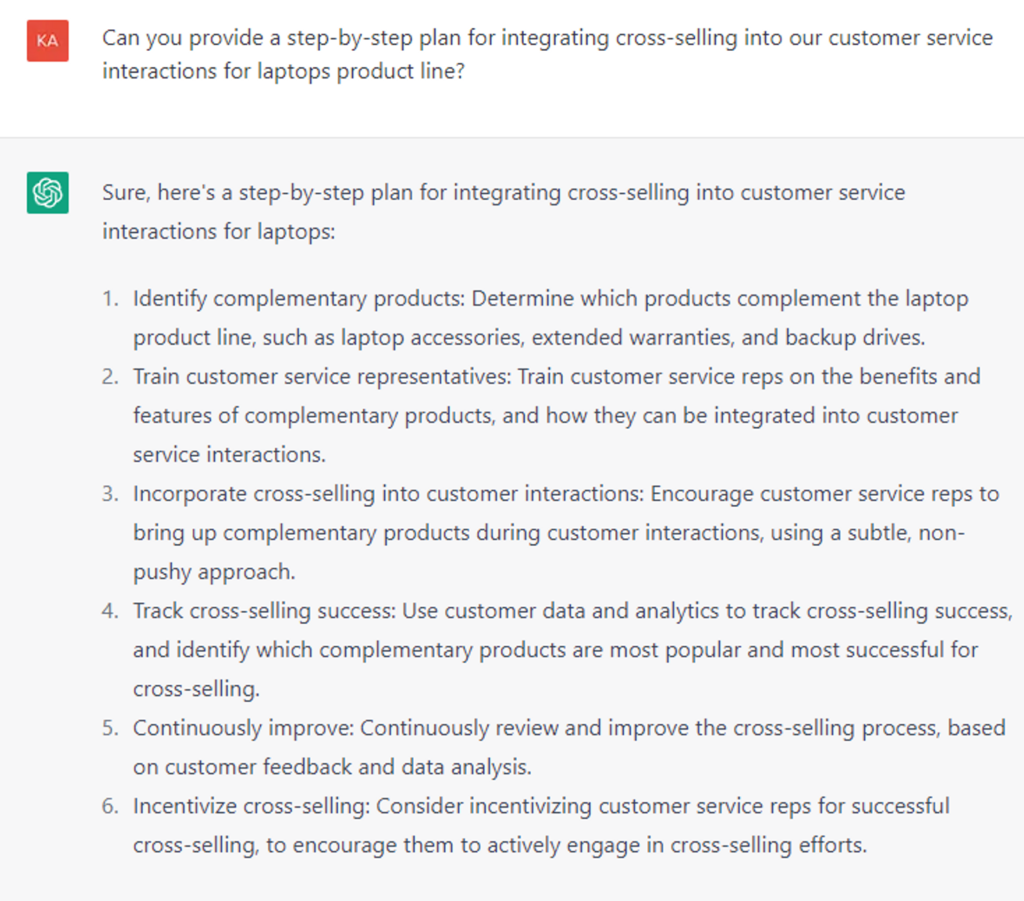This screenshot has width=1024, height=901.
Task: Click the "Identify complementary products" heading
Action: [x=299, y=299]
